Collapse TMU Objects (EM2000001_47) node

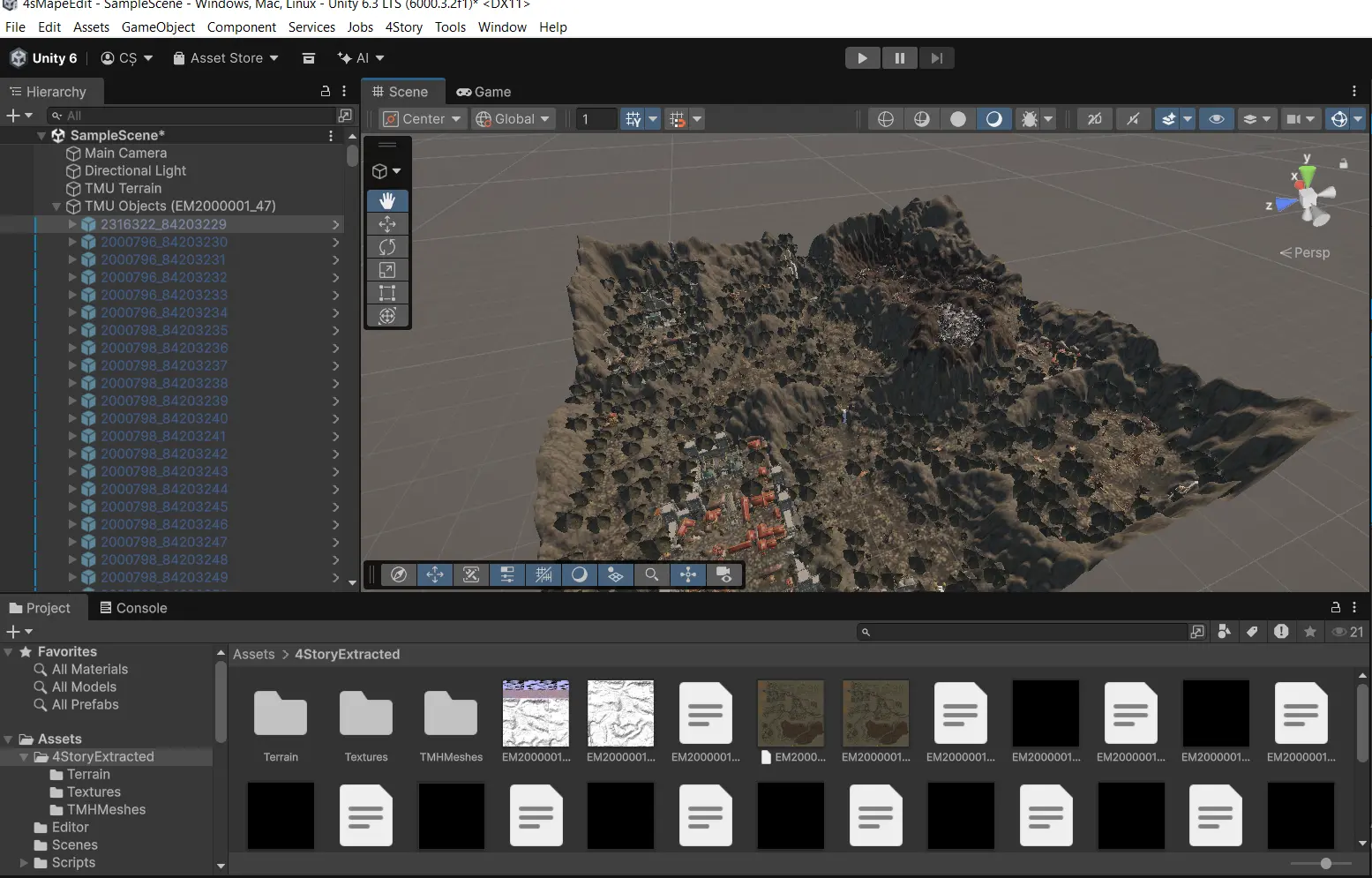click(56, 206)
